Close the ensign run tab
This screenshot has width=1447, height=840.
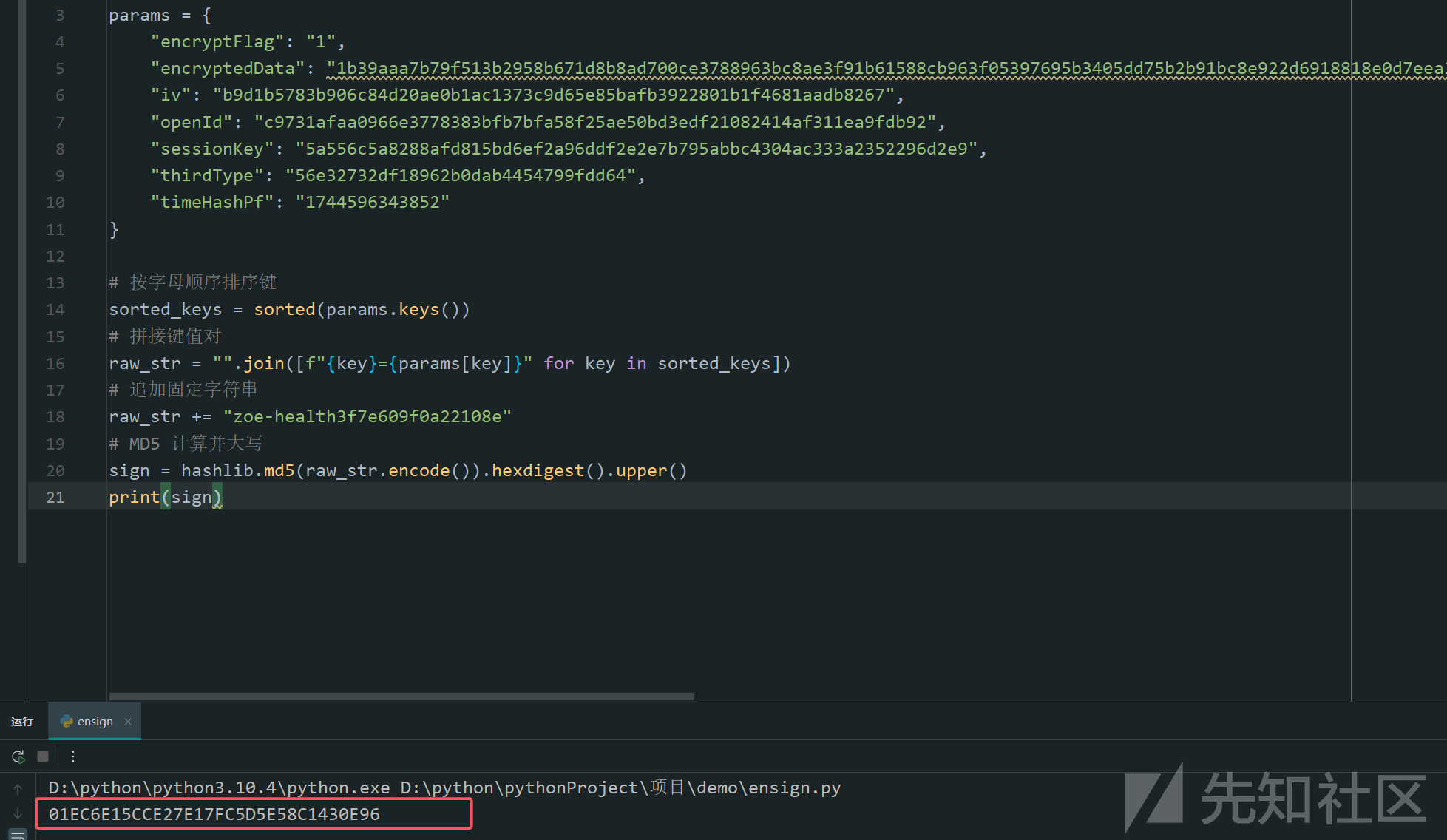tap(128, 722)
